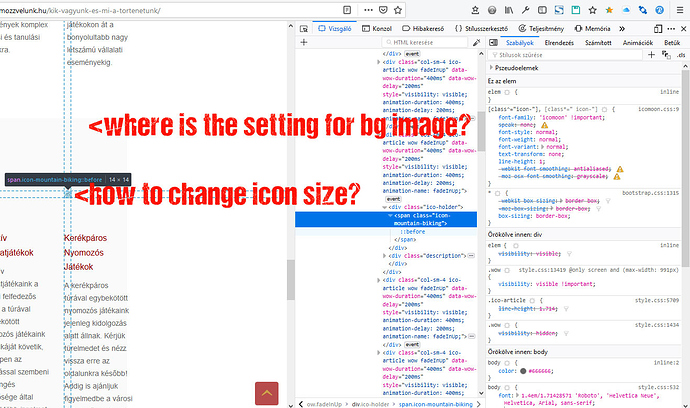
Task: Open devtools three-dot options menu
Action: (671, 29)
